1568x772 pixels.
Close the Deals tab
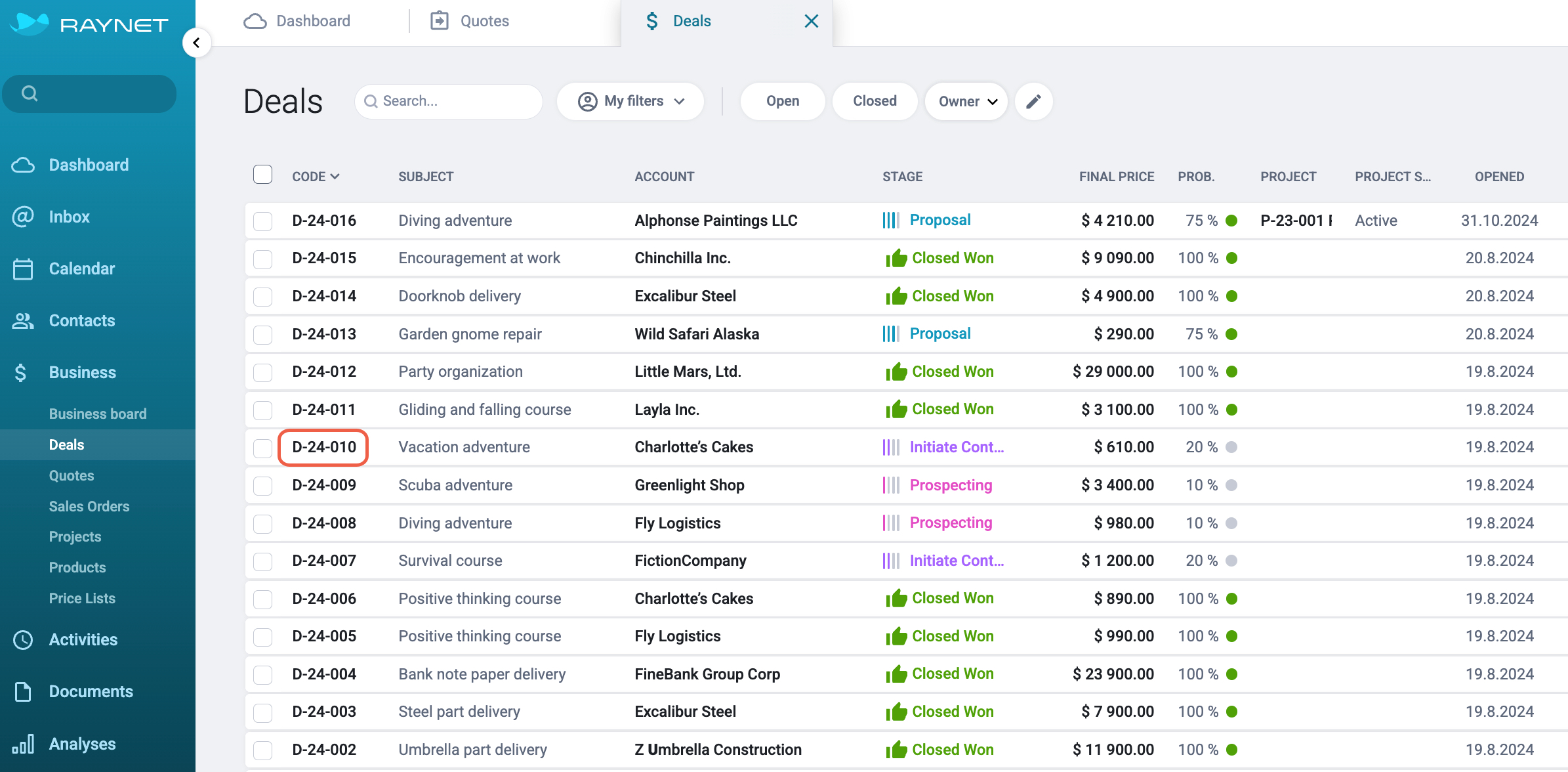point(812,21)
